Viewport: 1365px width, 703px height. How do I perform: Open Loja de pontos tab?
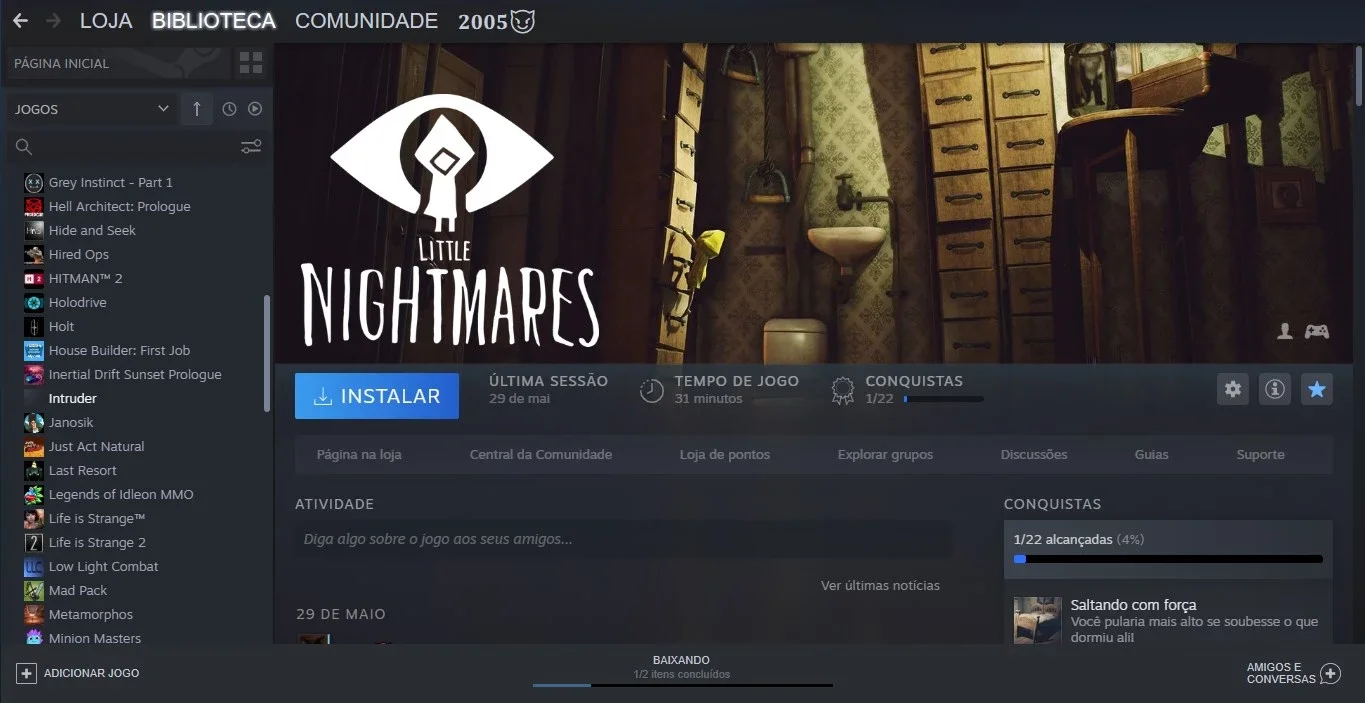point(725,454)
